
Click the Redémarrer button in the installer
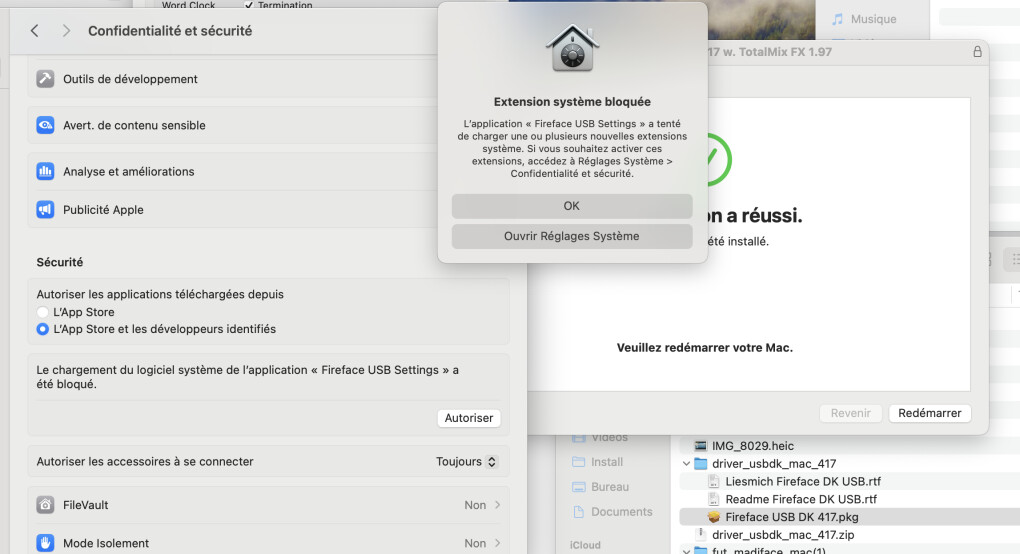(930, 413)
